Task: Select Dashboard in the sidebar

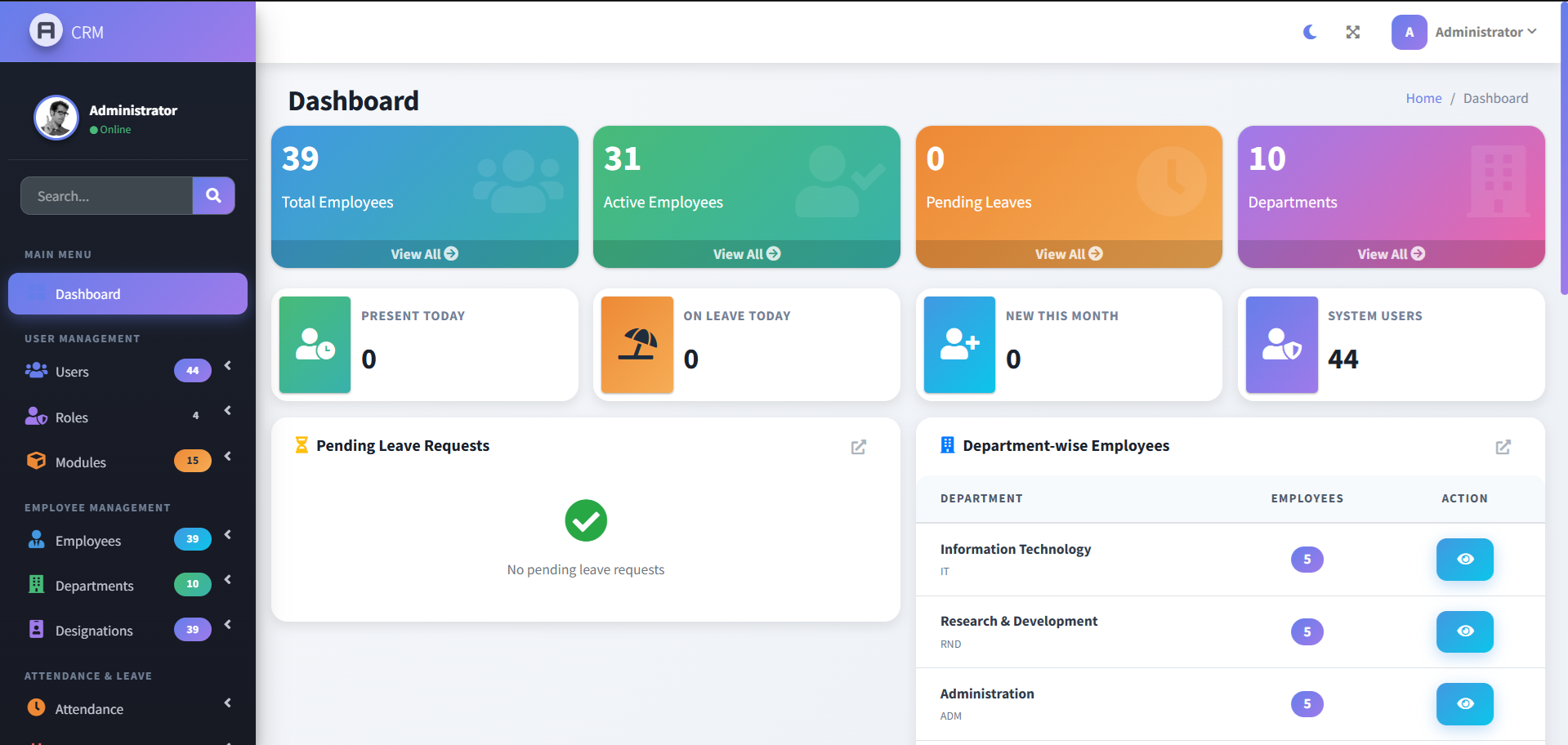Action: coord(87,293)
